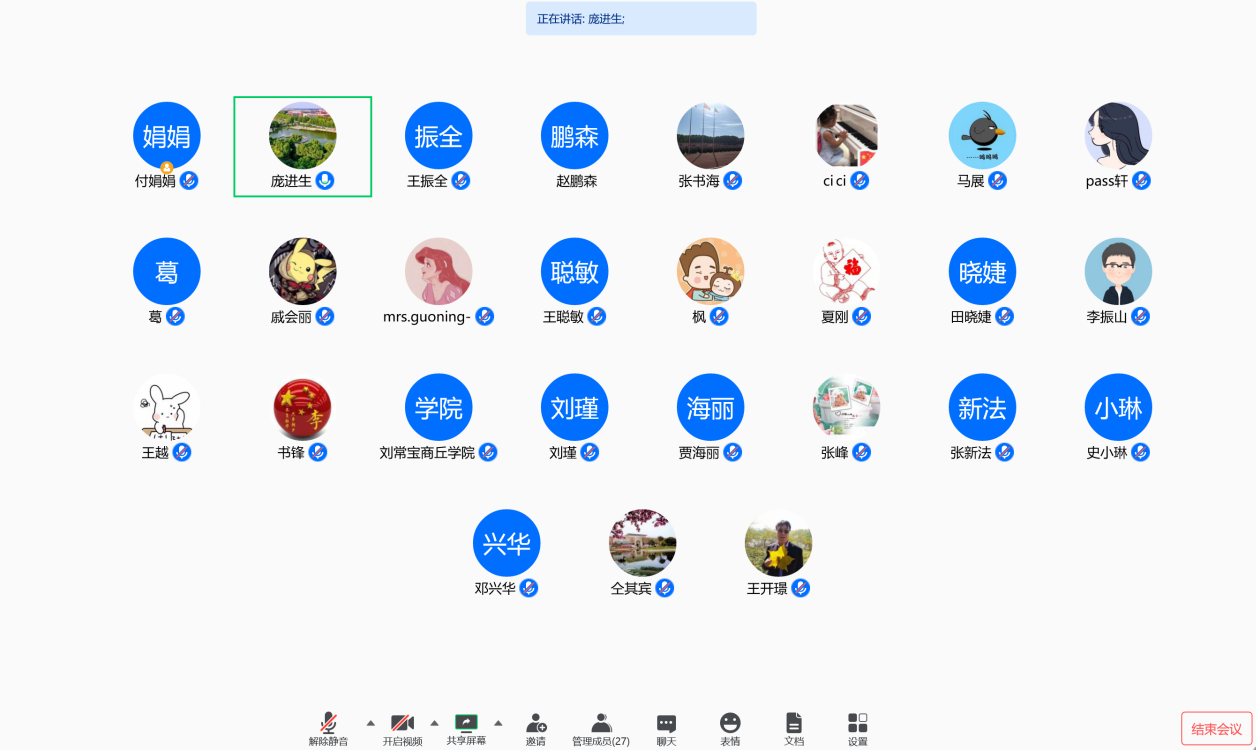Click microphone icon next to 庞进生

pos(324,181)
